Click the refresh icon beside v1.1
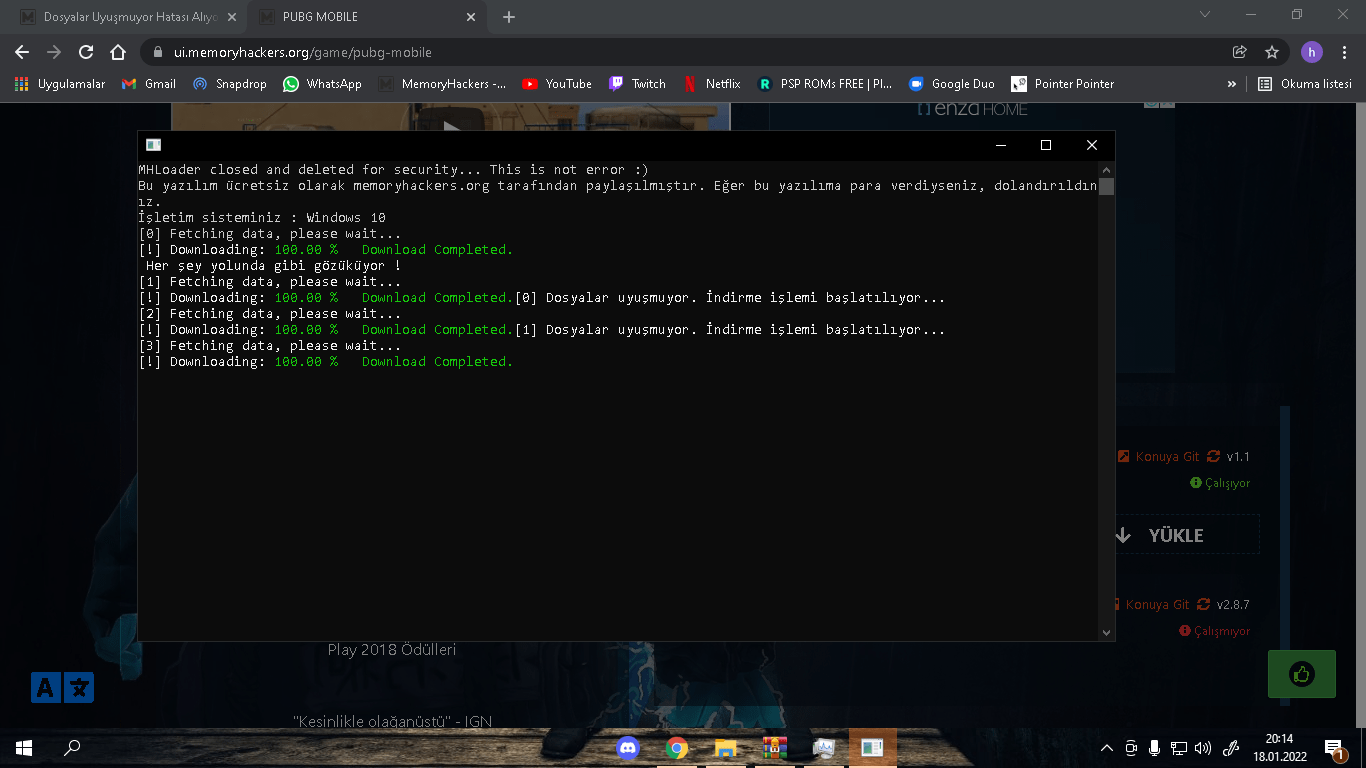 [x=1213, y=456]
